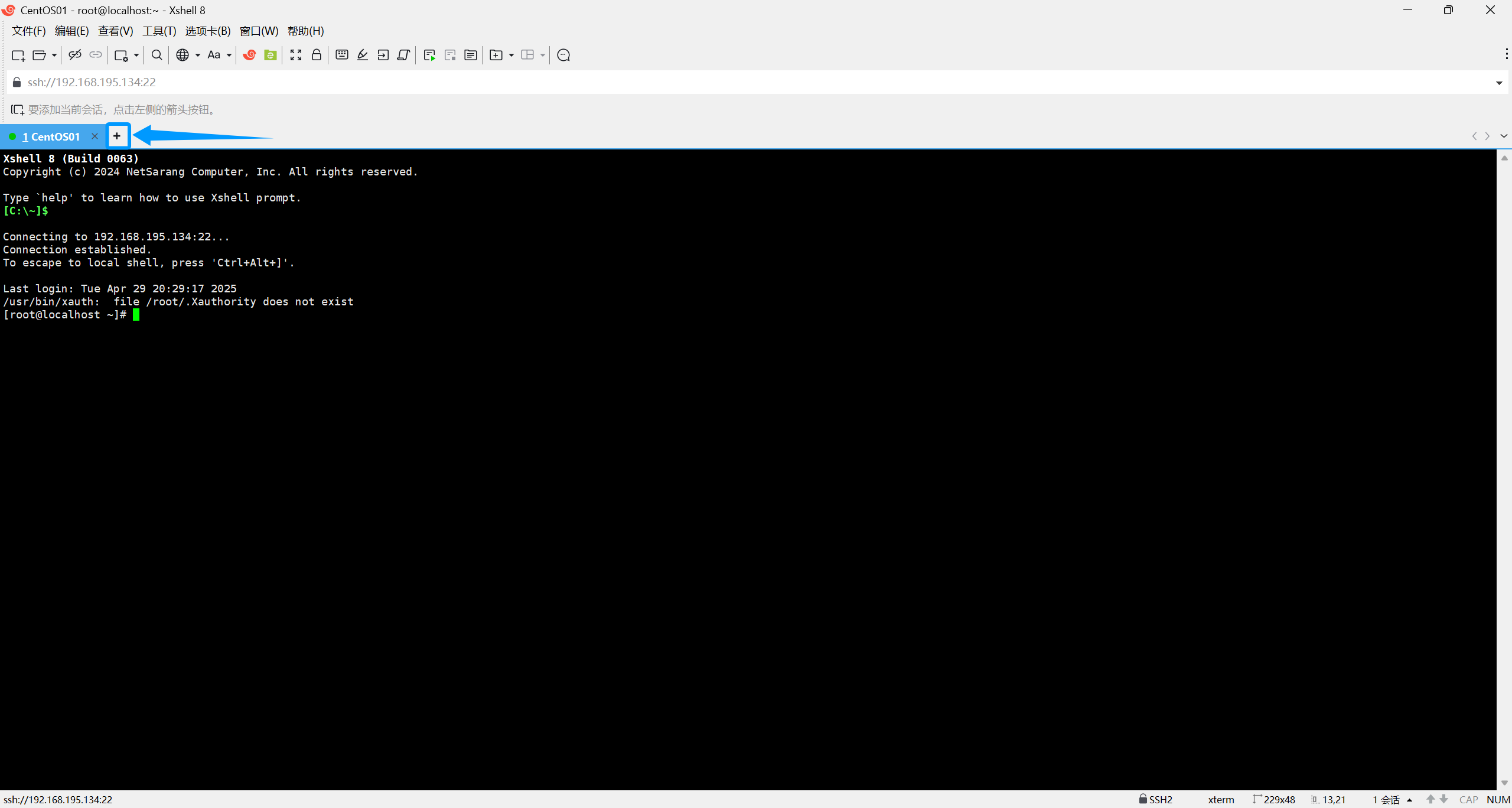Expand the Open session folder dropdown arrow
1512x808 pixels.
coord(54,55)
